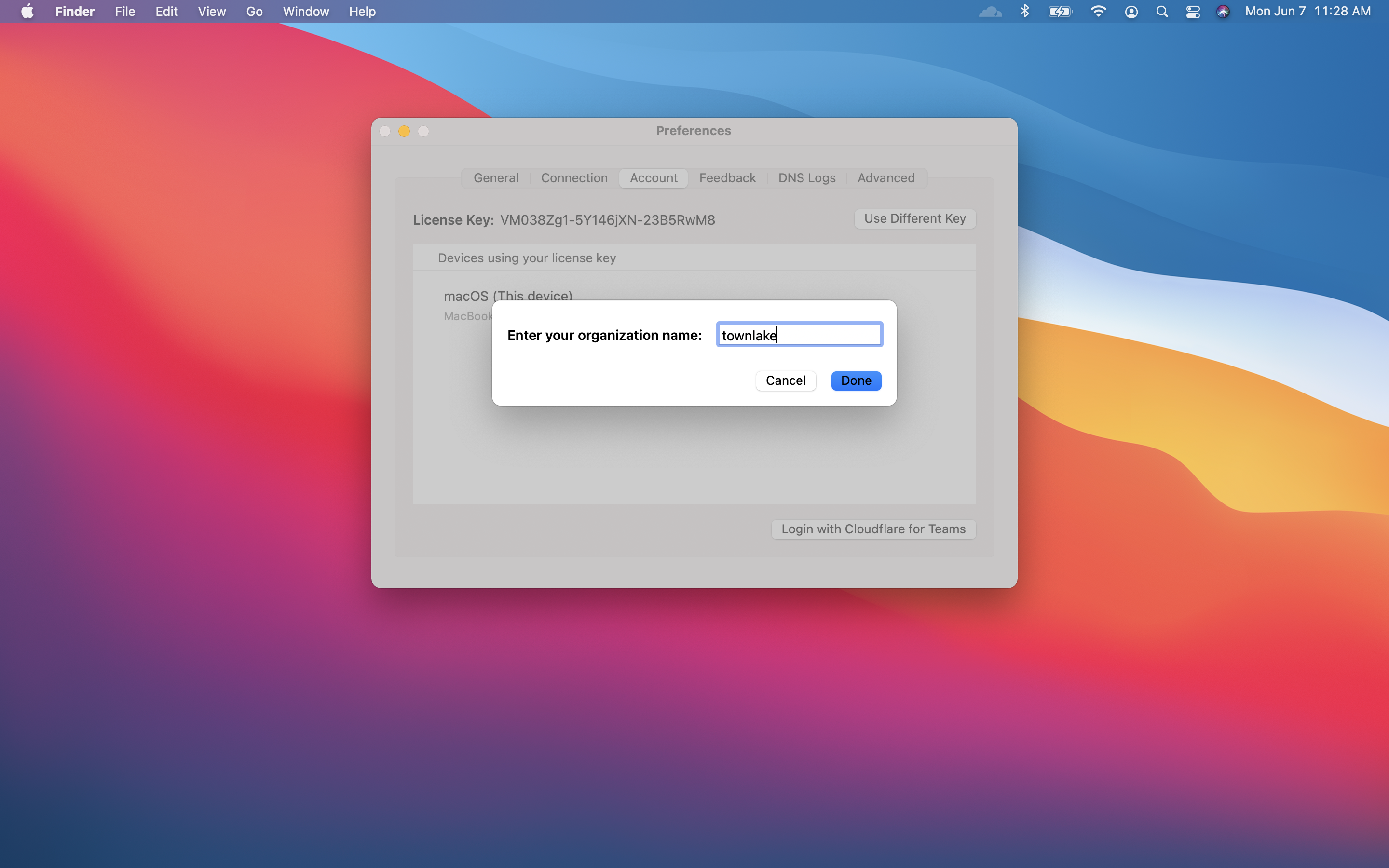Viewport: 1389px width, 868px height.
Task: Click the Cloudflare cloud icon in menu bar
Action: (x=991, y=12)
